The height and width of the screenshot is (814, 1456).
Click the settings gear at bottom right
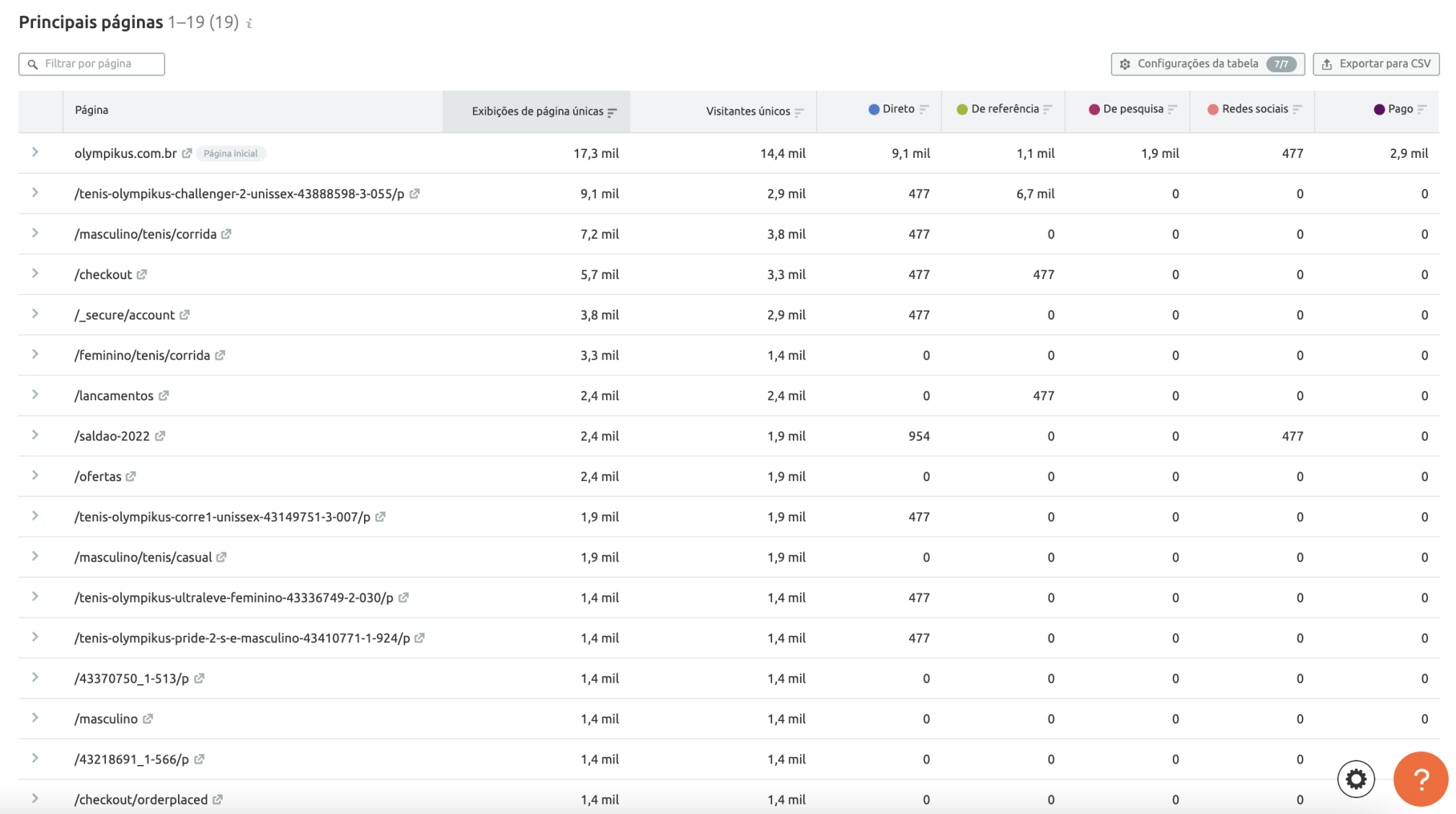click(1356, 779)
